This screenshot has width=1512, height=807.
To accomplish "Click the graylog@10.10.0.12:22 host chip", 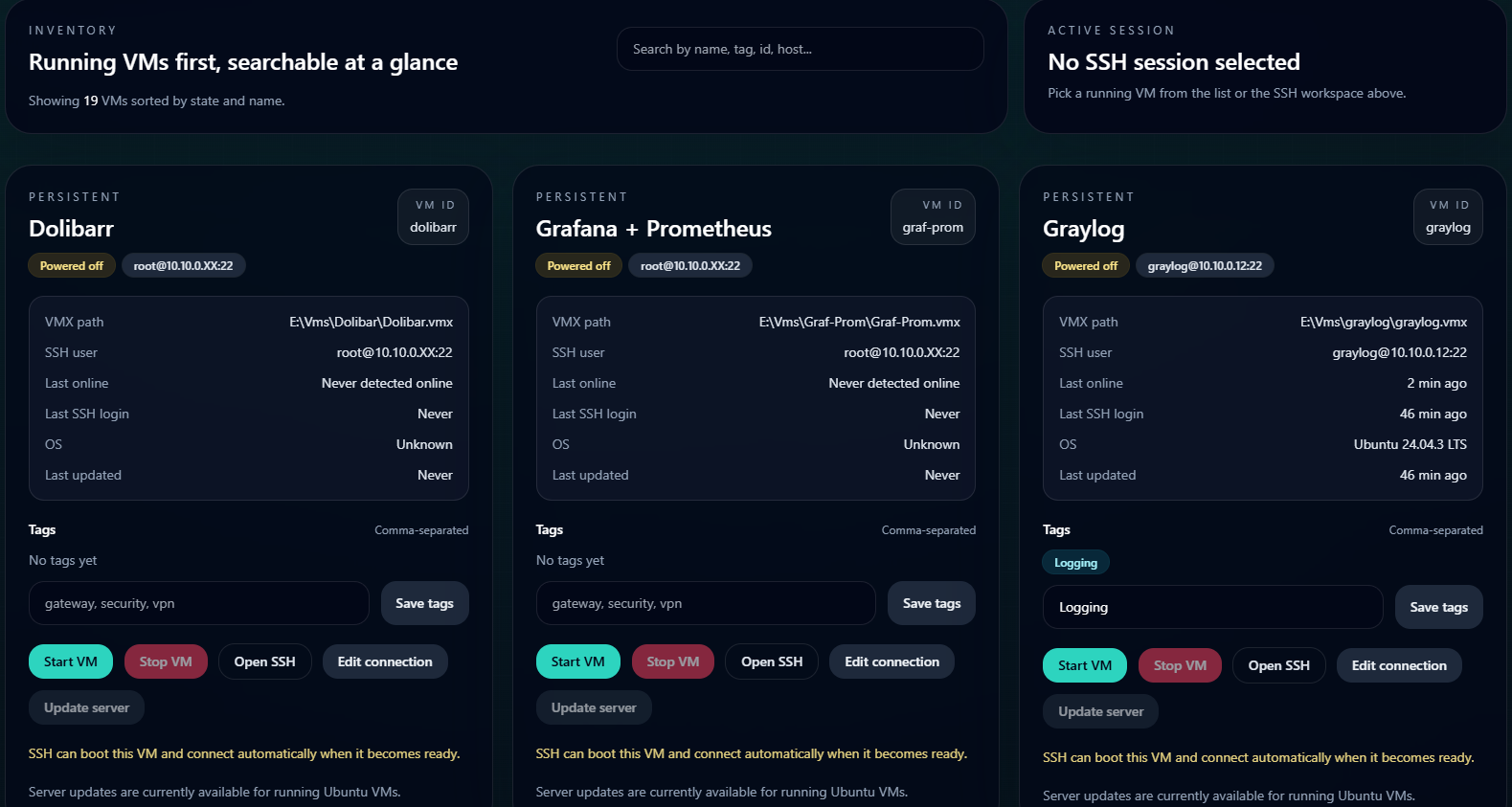I will (1205, 265).
